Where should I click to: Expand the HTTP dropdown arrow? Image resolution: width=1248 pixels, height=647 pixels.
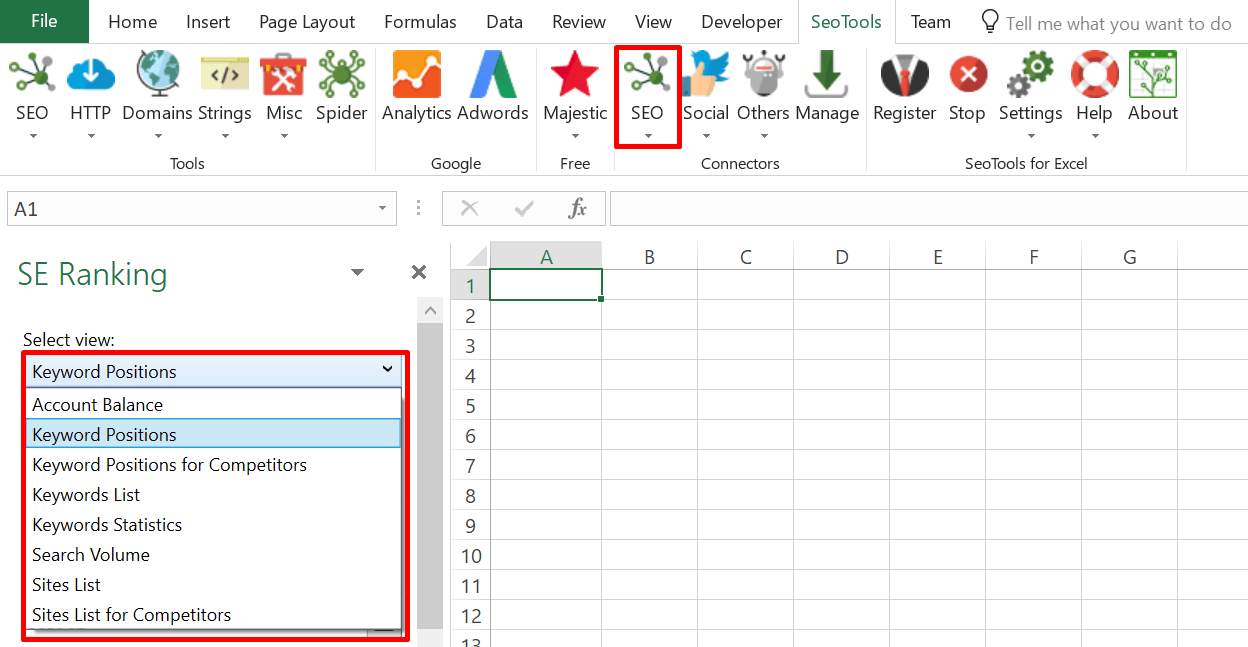click(x=90, y=136)
